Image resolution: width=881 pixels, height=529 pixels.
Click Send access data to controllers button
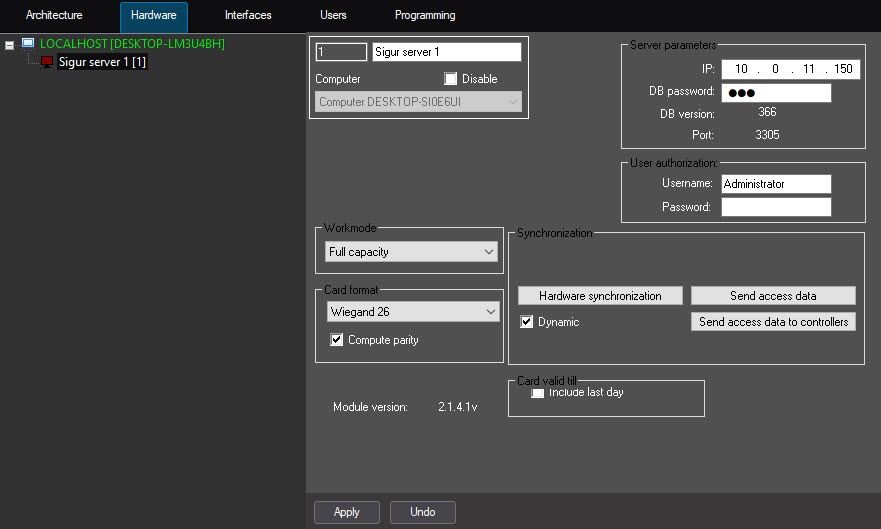point(773,322)
